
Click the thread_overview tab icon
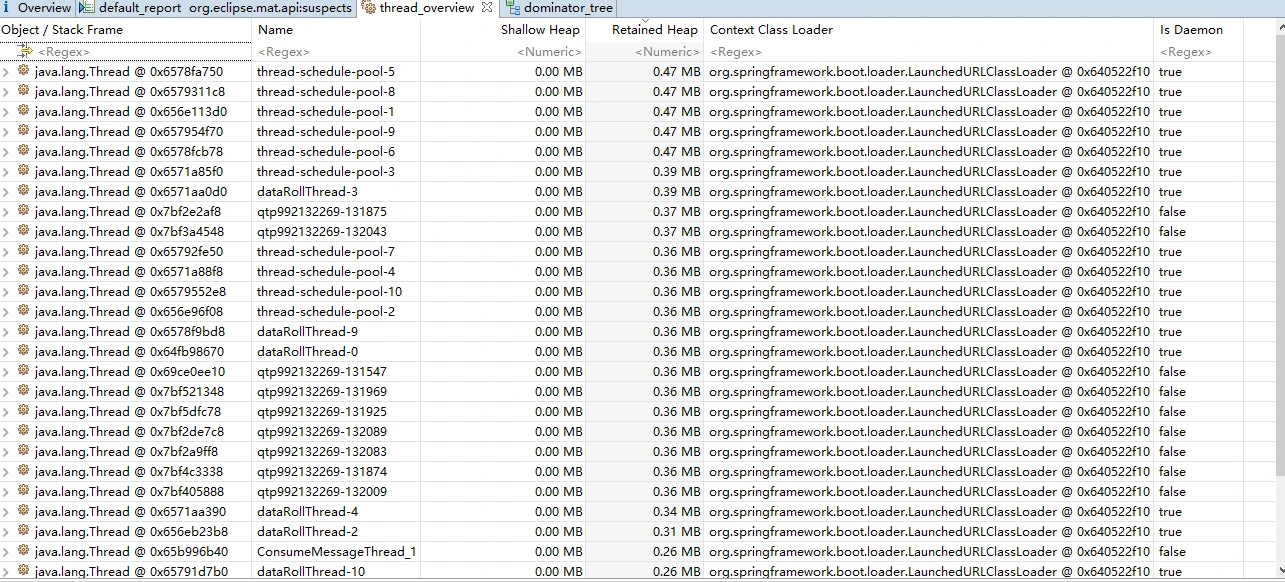click(x=369, y=8)
